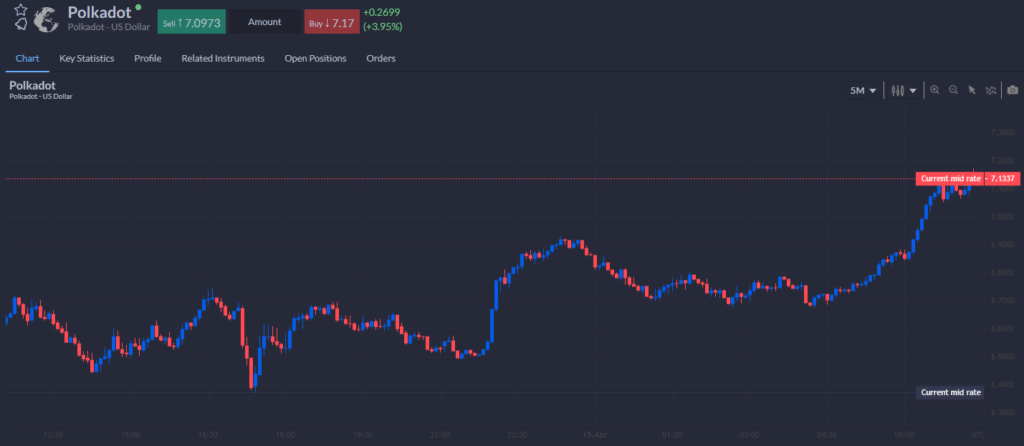Click the +0.2699 price change value
Screen dimensions: 1024x446
coord(381,12)
